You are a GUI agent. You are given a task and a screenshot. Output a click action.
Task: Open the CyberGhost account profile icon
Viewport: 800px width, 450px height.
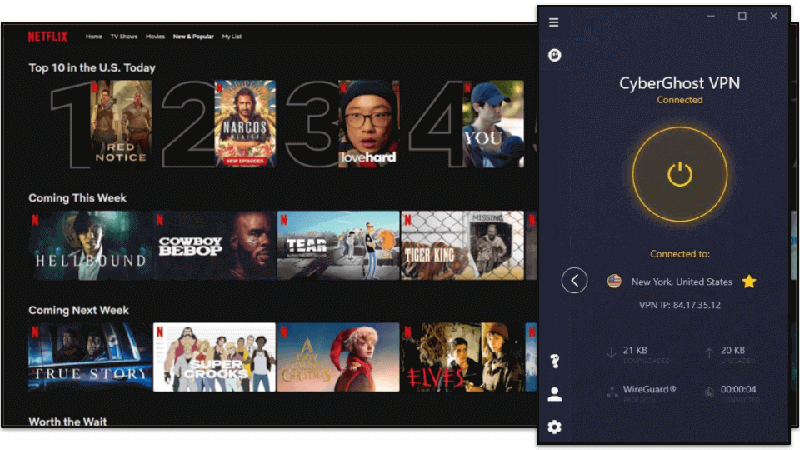coord(555,394)
